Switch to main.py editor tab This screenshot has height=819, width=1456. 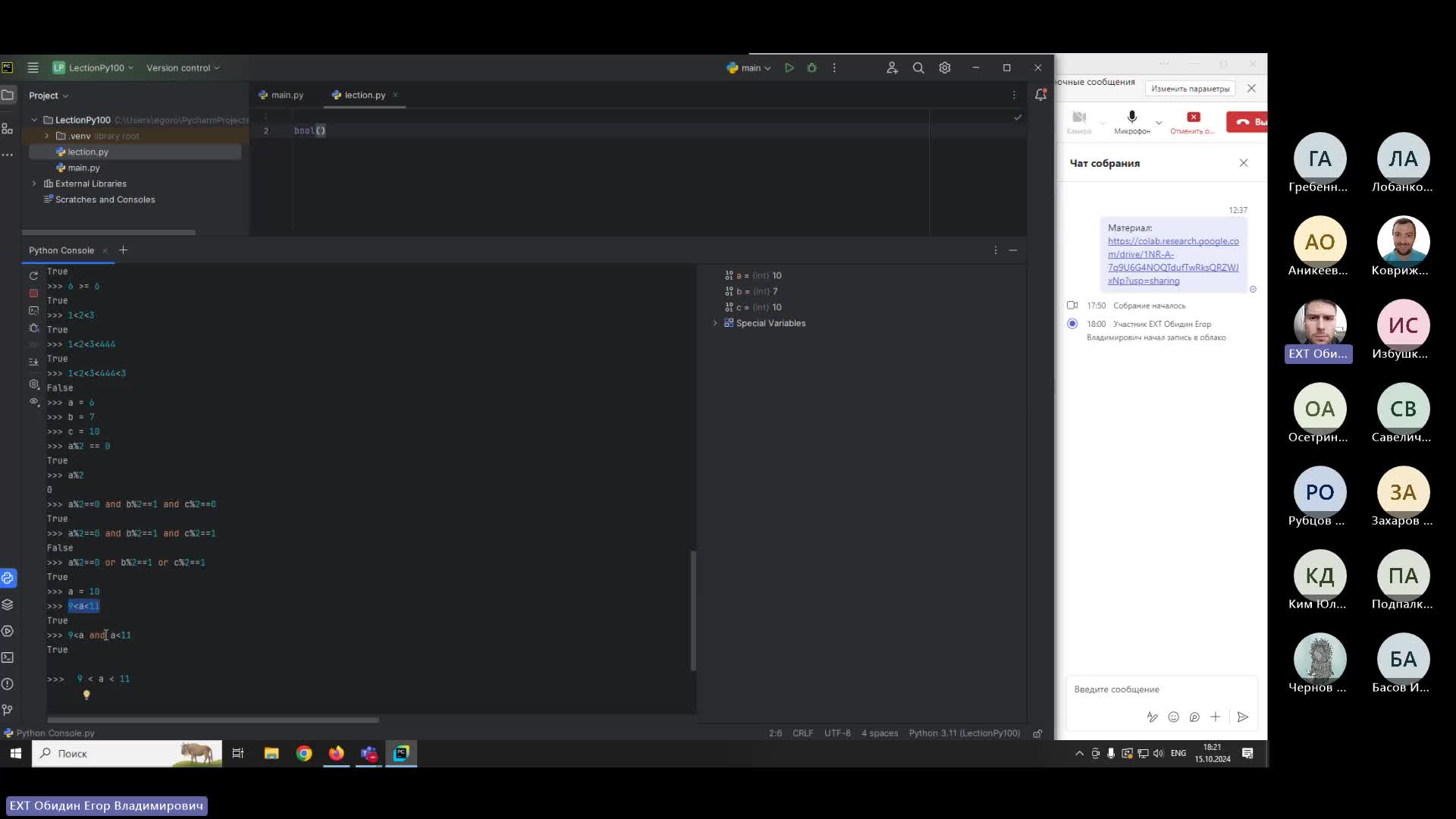click(281, 95)
